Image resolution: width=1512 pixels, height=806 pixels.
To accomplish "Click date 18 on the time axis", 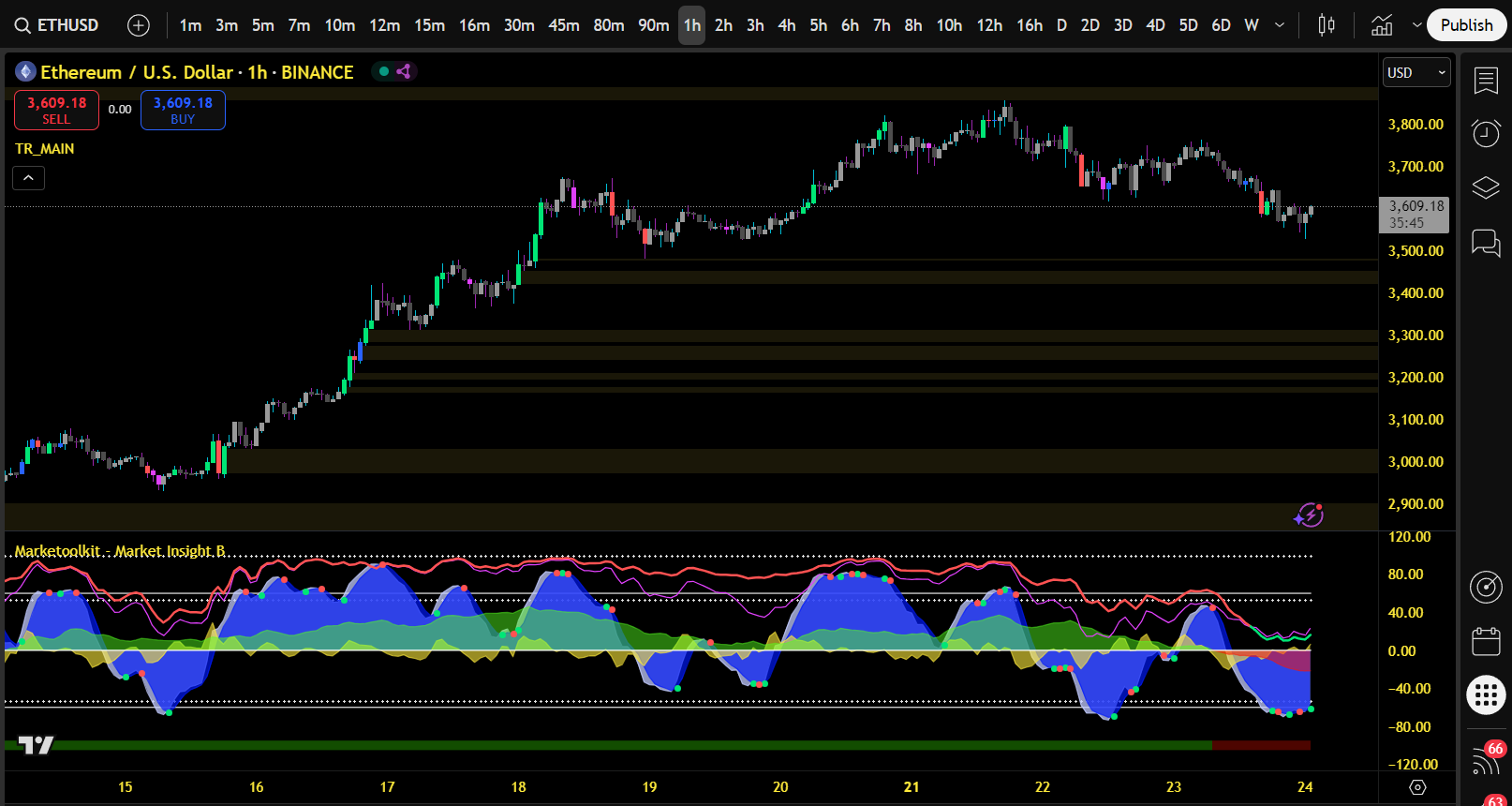I will pos(518,787).
